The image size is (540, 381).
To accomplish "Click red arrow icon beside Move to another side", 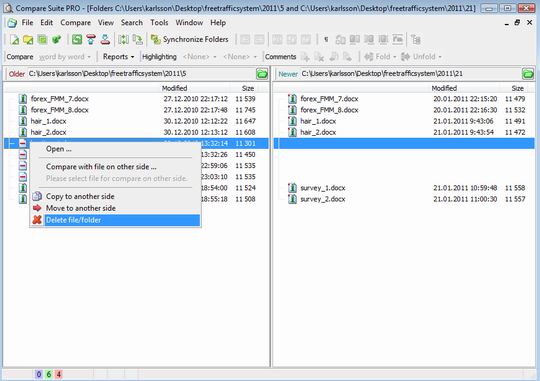I will (x=37, y=208).
